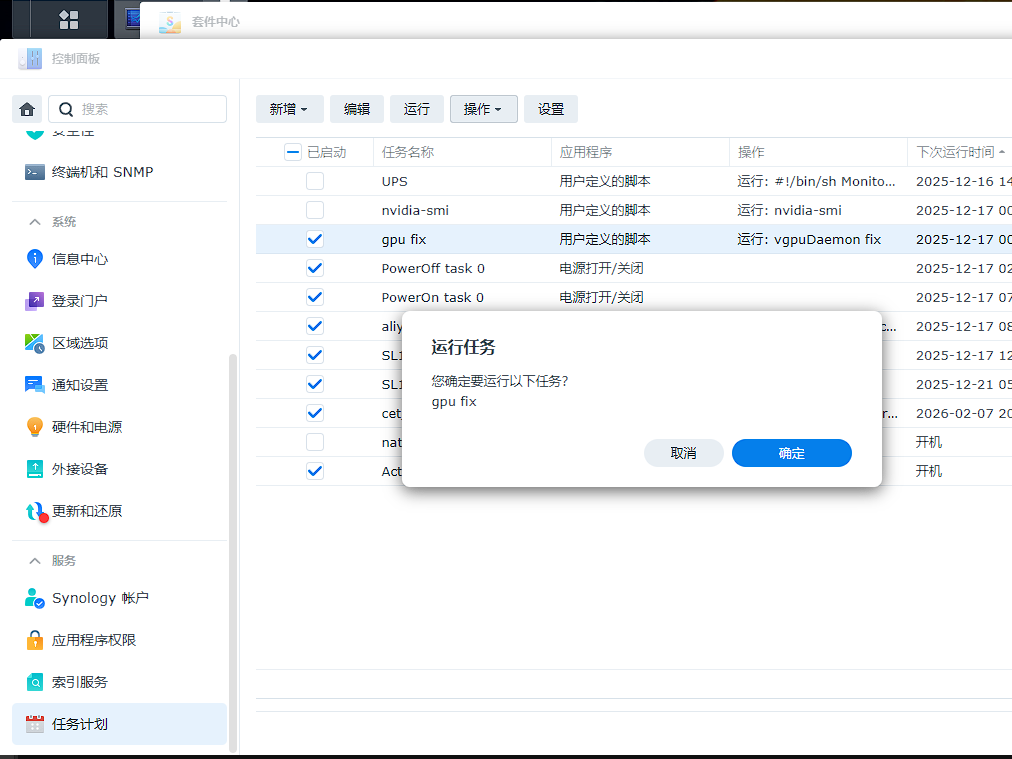Open Hardware and Power (硬件和电源) icon
The height and width of the screenshot is (759, 1012).
(x=35, y=427)
